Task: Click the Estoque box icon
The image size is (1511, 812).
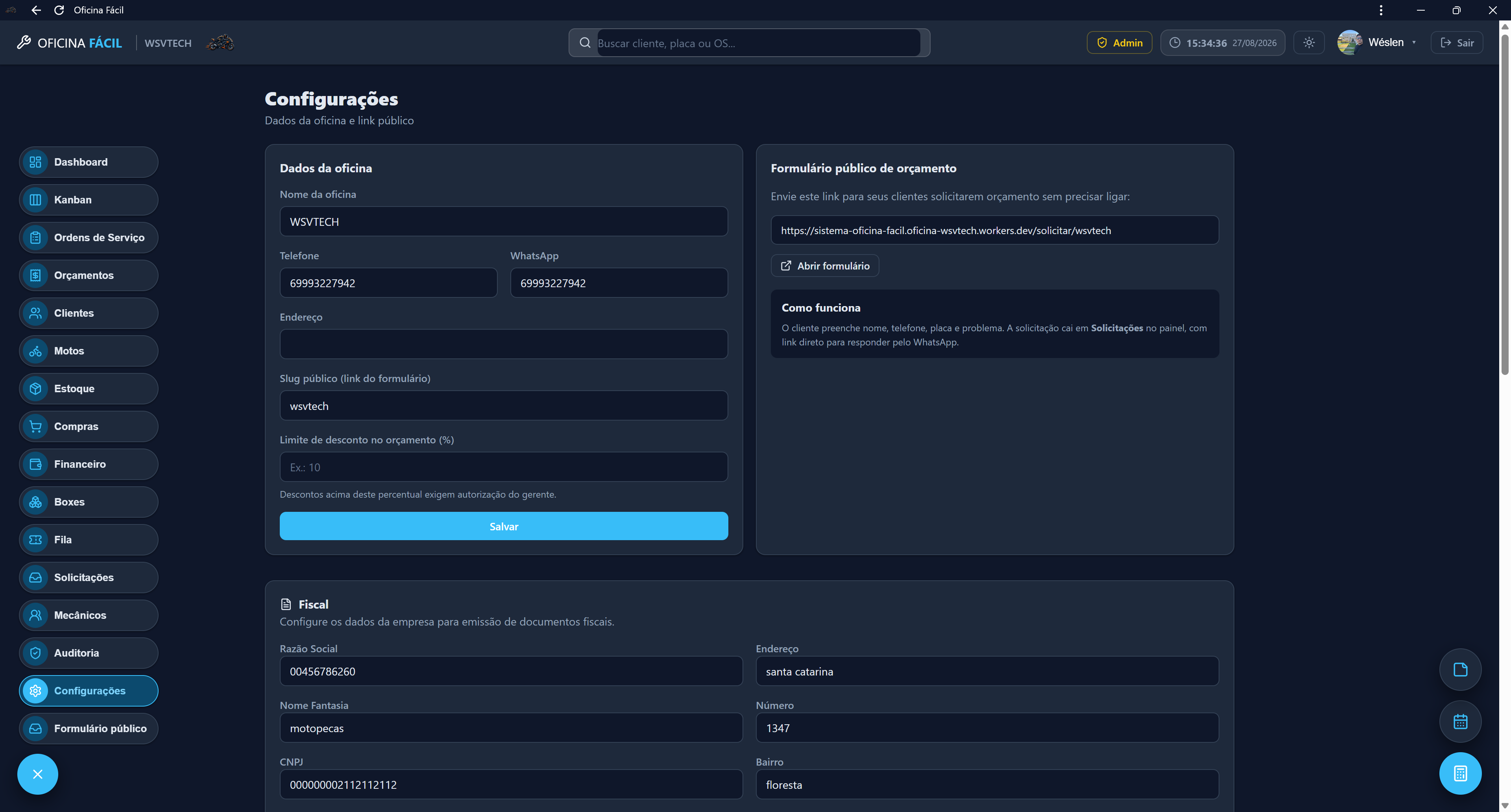Action: click(35, 389)
